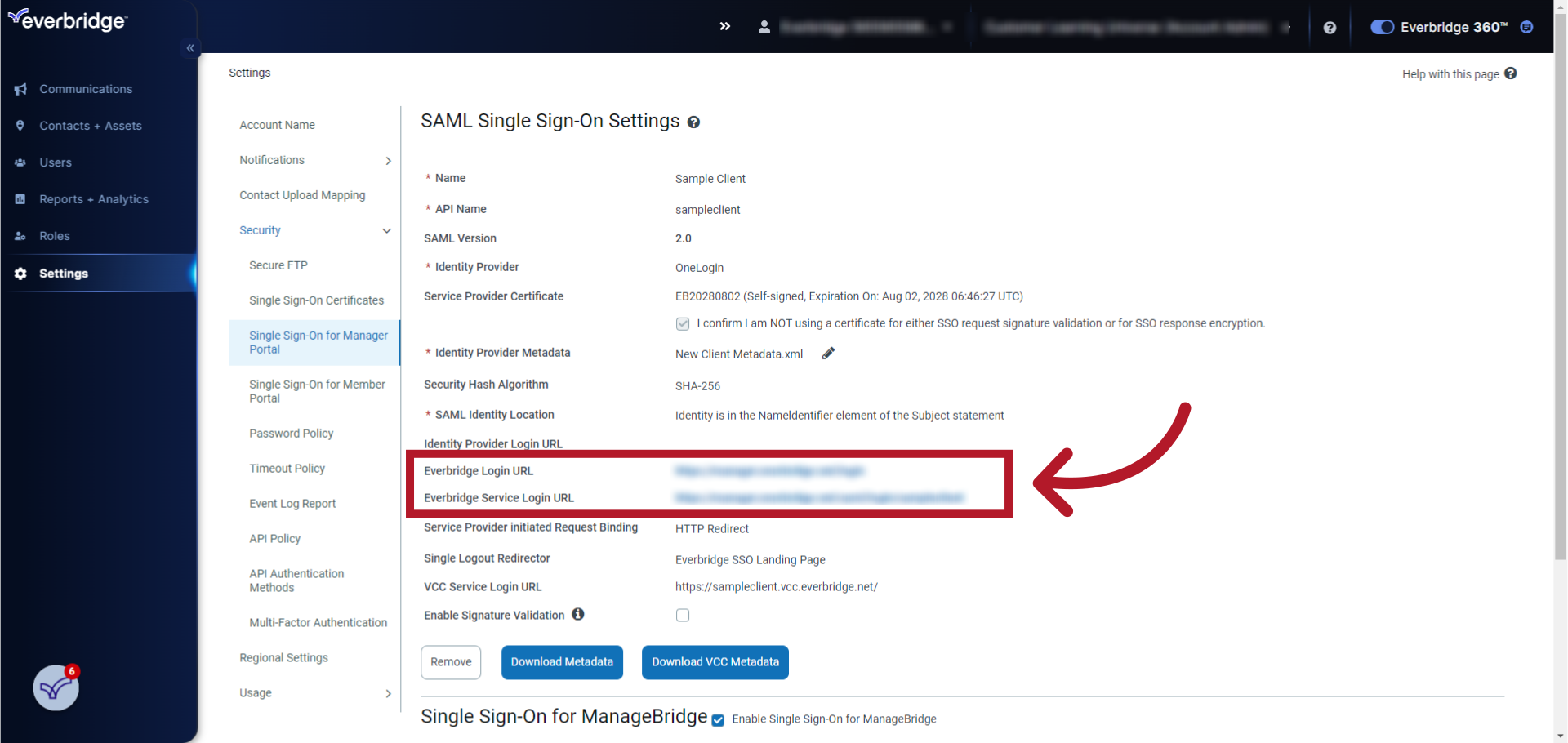Switch the Everbridge 360 toggle
This screenshot has height=743, width=1568.
click(1382, 27)
